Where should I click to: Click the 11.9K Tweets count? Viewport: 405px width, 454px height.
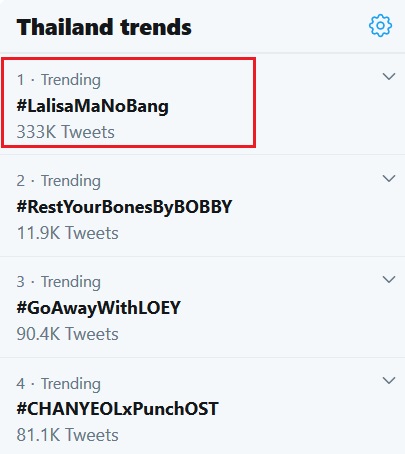(x=68, y=233)
